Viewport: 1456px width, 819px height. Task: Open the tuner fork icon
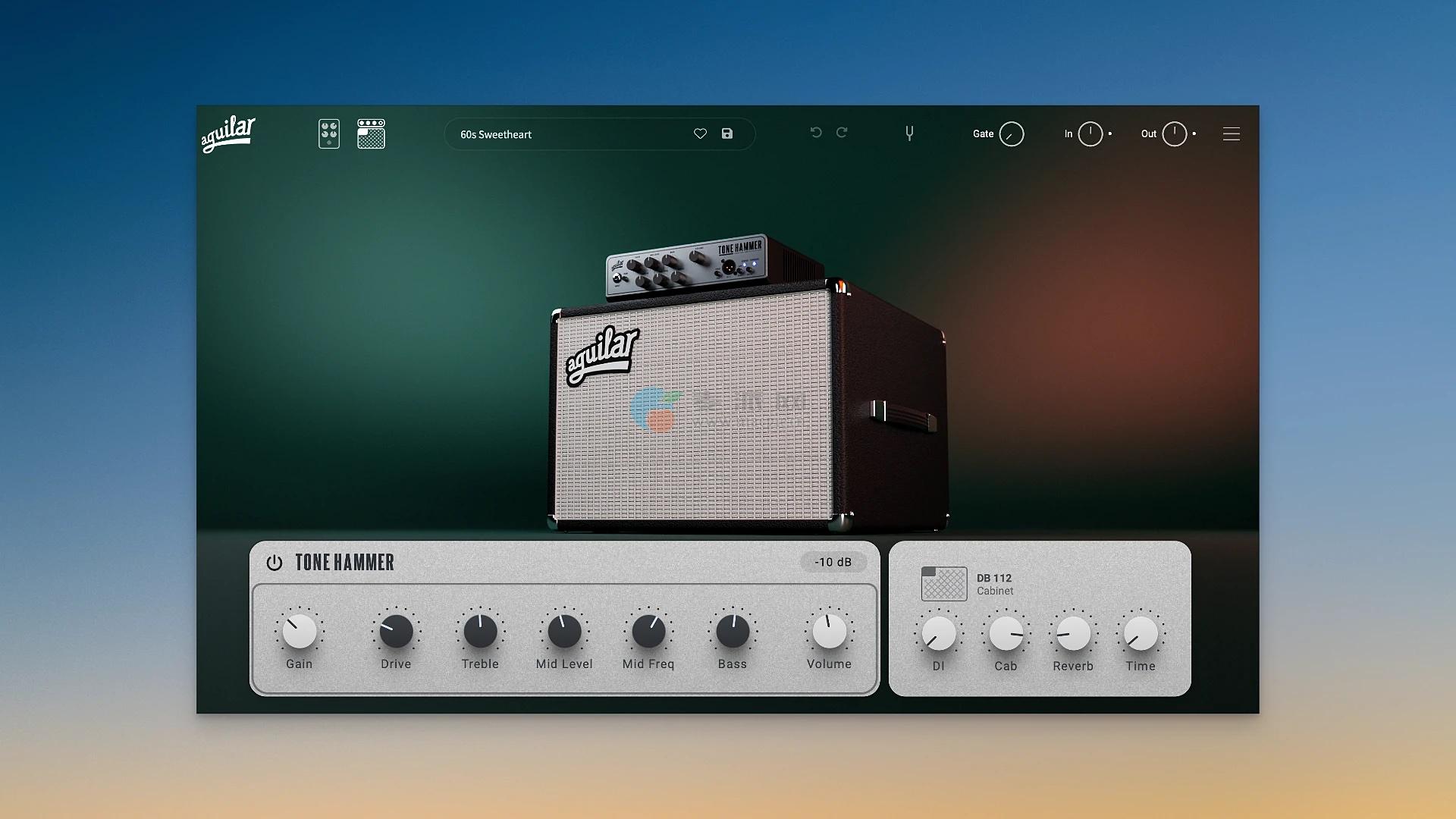pos(909,134)
